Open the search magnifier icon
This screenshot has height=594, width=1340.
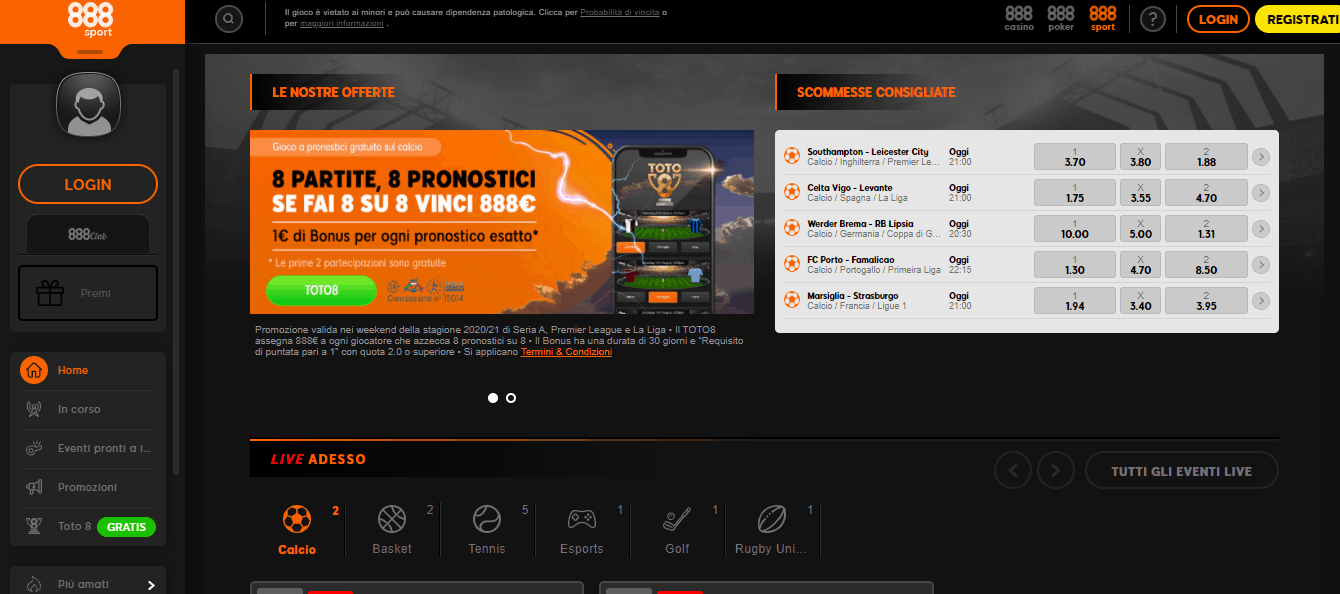[x=229, y=19]
